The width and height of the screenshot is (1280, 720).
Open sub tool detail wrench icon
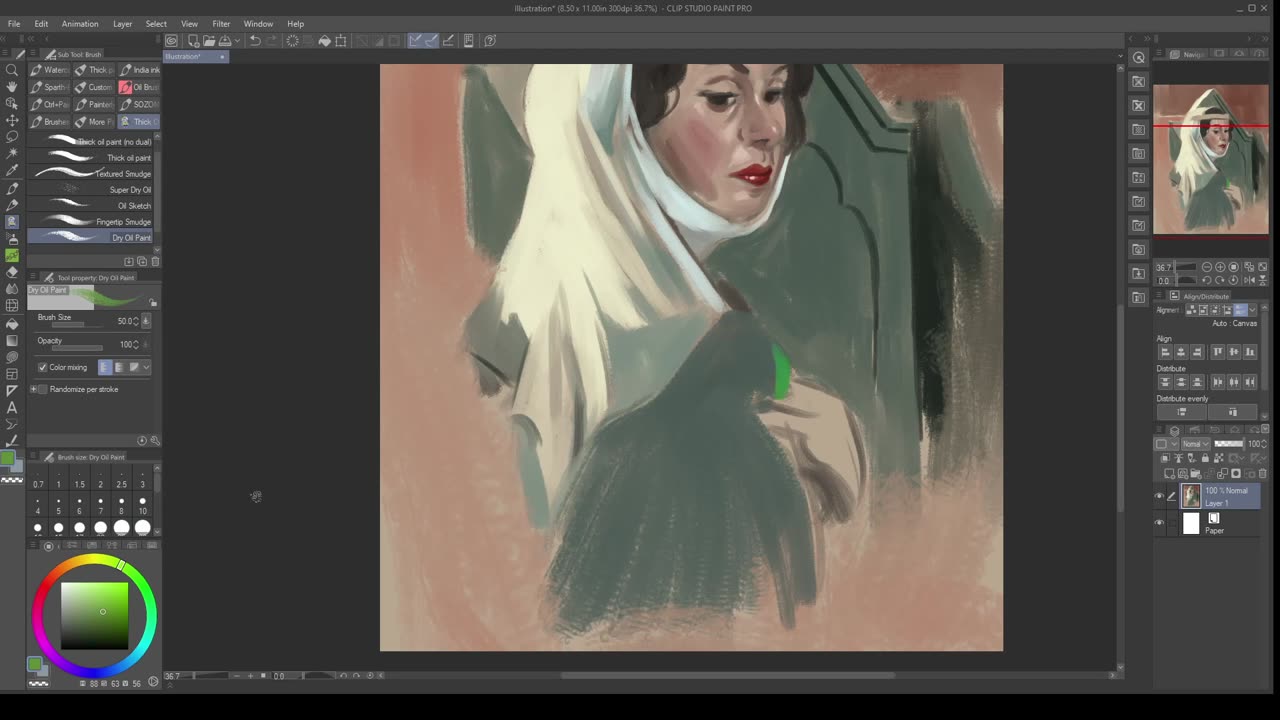coord(154,440)
